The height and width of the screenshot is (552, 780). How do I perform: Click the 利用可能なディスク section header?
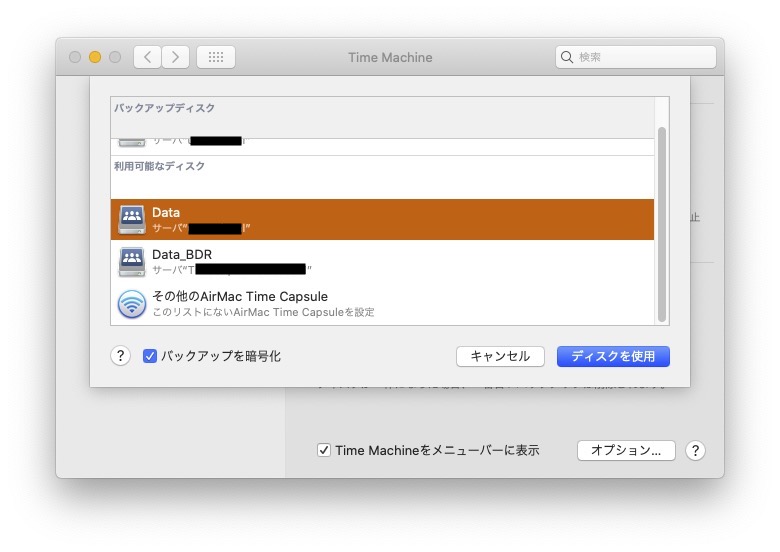point(160,166)
